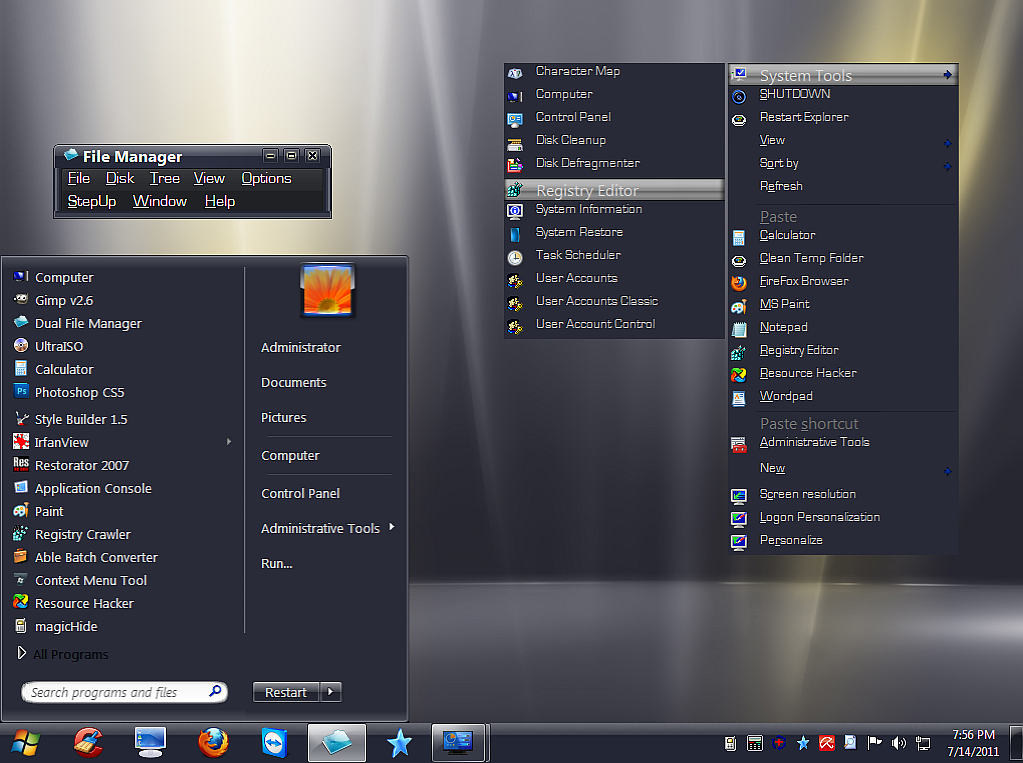Open Resource Hacker in Start menu list
The image size is (1023, 763).
pyautogui.click(x=84, y=604)
